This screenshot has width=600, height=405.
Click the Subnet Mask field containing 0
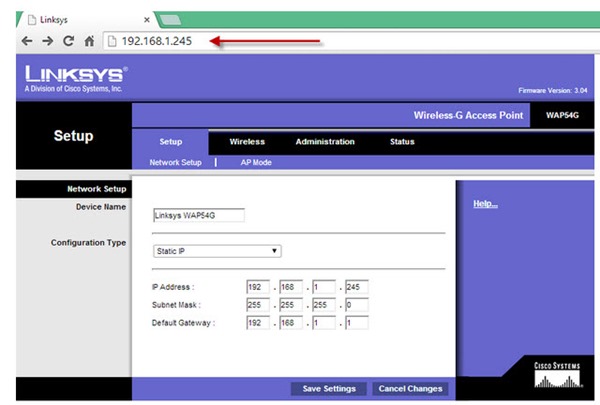tap(357, 305)
